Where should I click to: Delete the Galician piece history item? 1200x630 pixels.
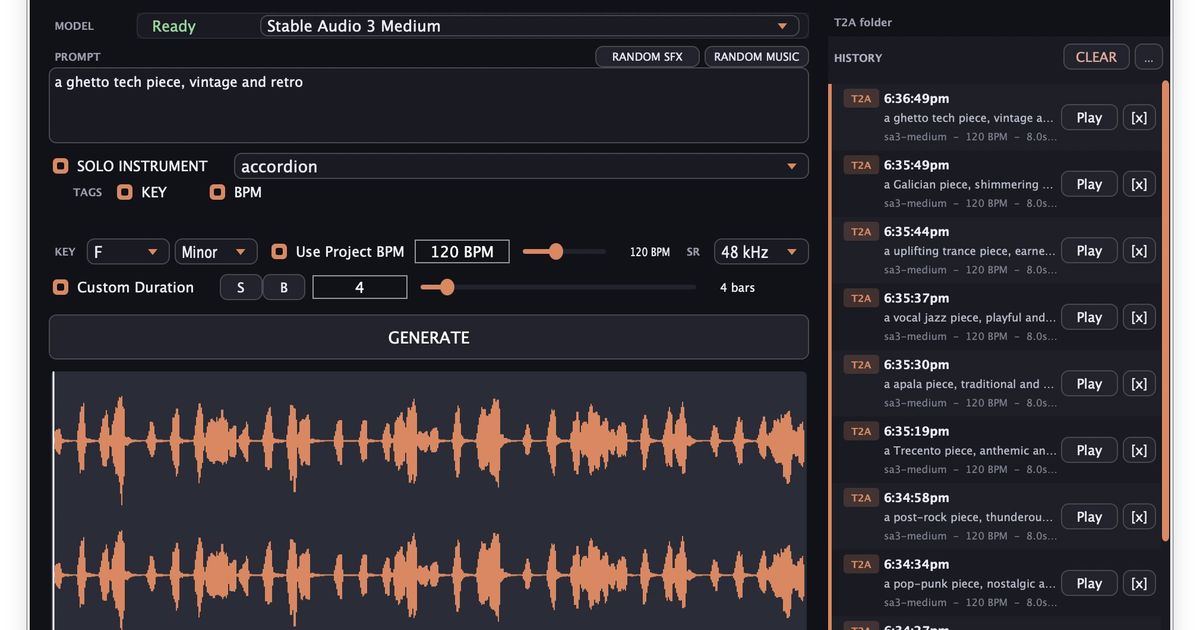(1139, 184)
